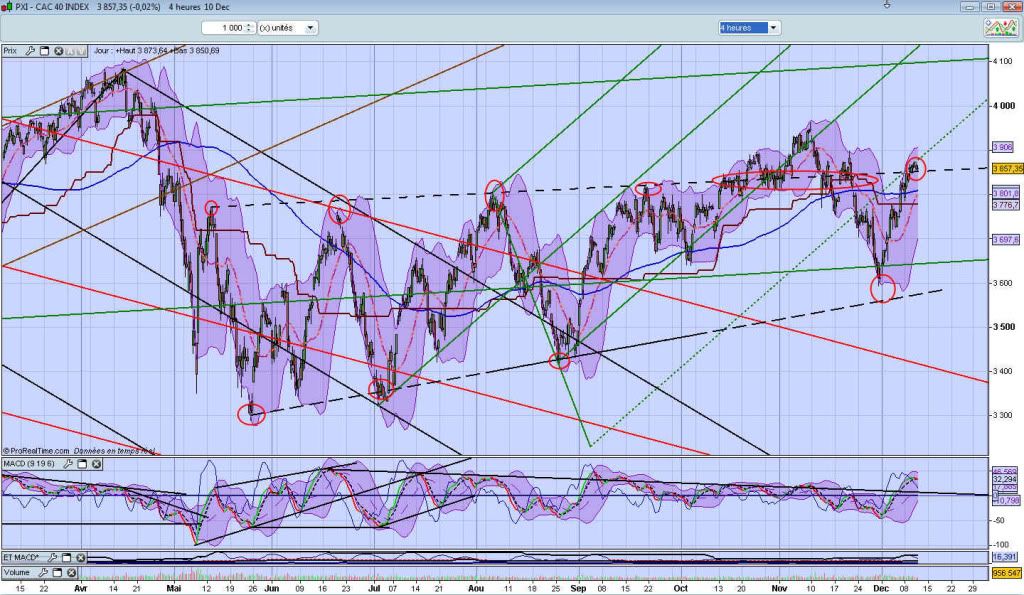The image size is (1024, 595).
Task: Click the 1 000 units input field
Action: coord(222,28)
